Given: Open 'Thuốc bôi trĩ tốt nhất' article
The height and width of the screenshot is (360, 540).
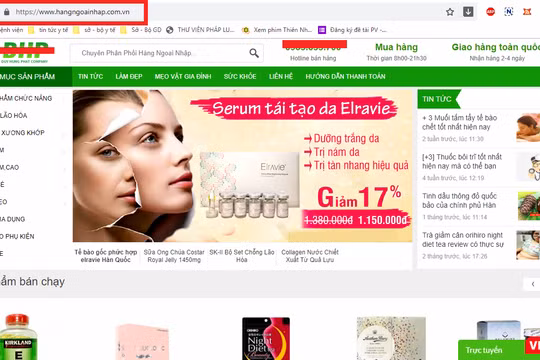Looking at the screenshot, I should [x=462, y=161].
